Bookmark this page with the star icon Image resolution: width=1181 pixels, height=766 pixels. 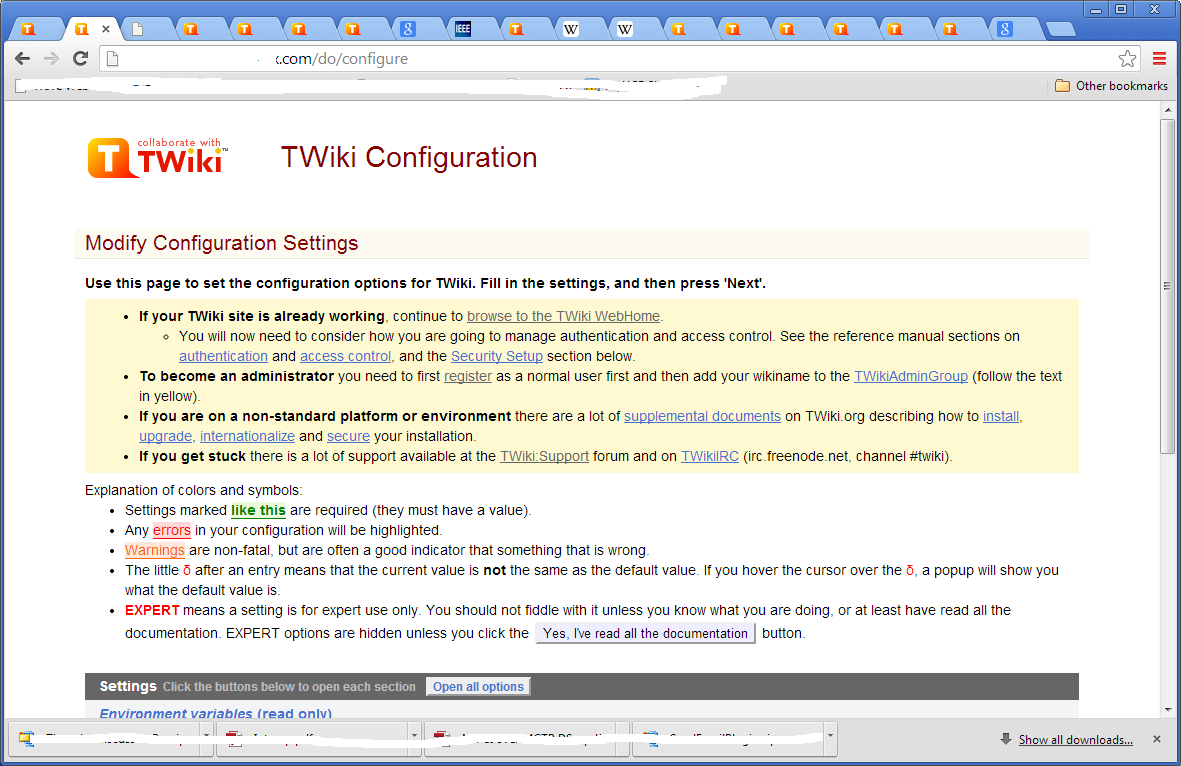1127,59
